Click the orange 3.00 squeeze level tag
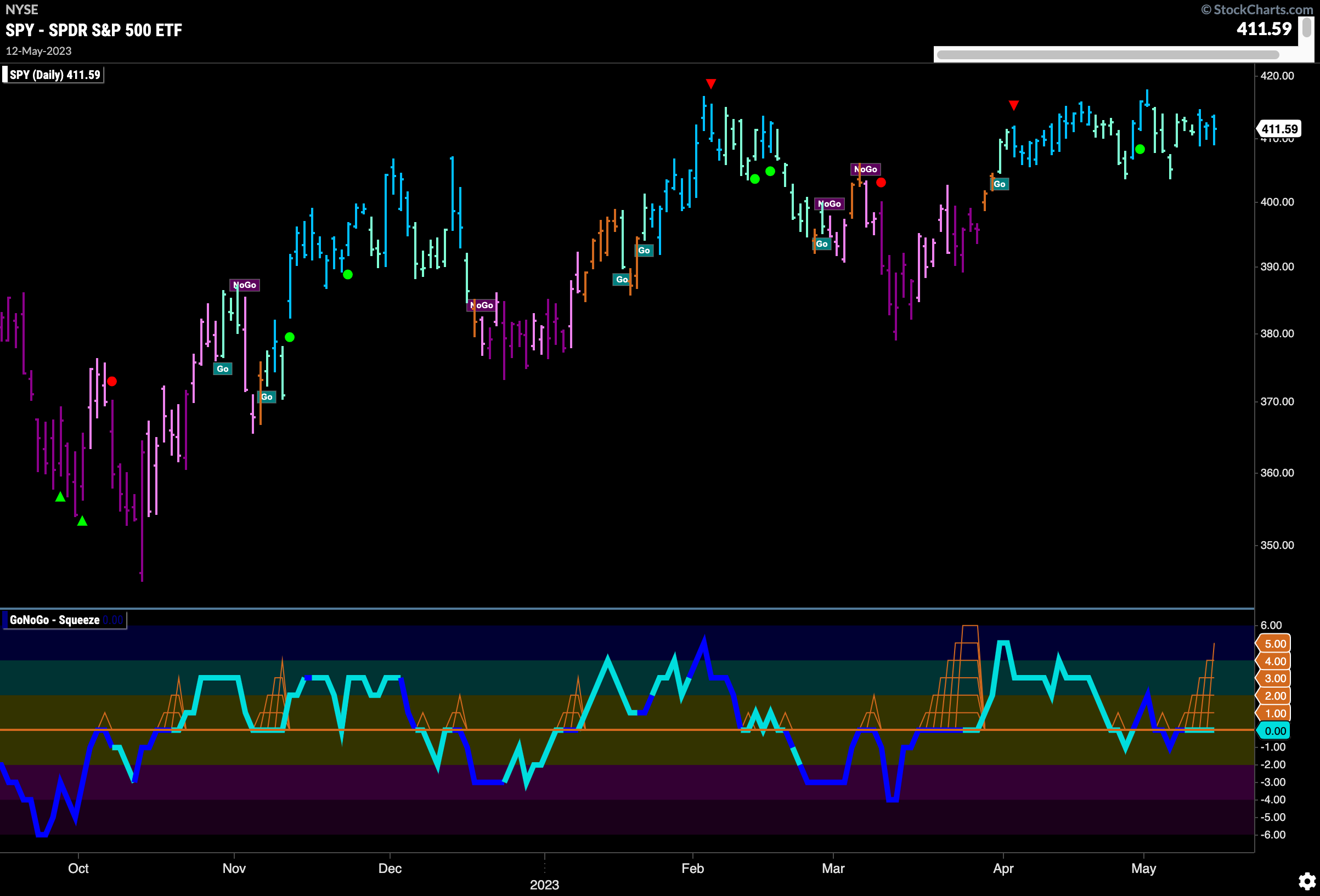1320x896 pixels. point(1274,678)
